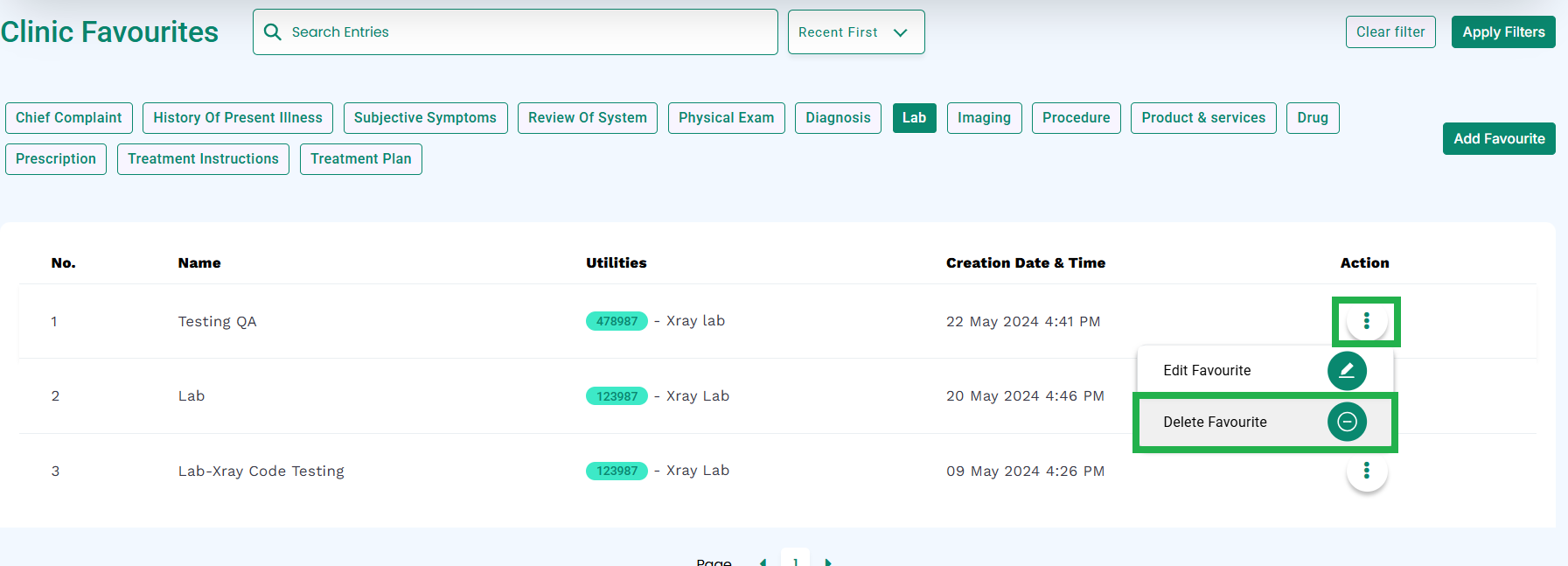Select Delete Favourite menu entry
This screenshot has height=566, width=1568.
[1265, 422]
